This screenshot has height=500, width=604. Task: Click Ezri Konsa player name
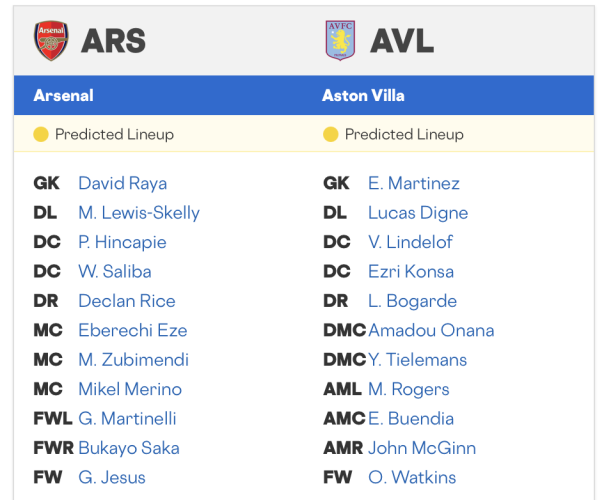[410, 272]
